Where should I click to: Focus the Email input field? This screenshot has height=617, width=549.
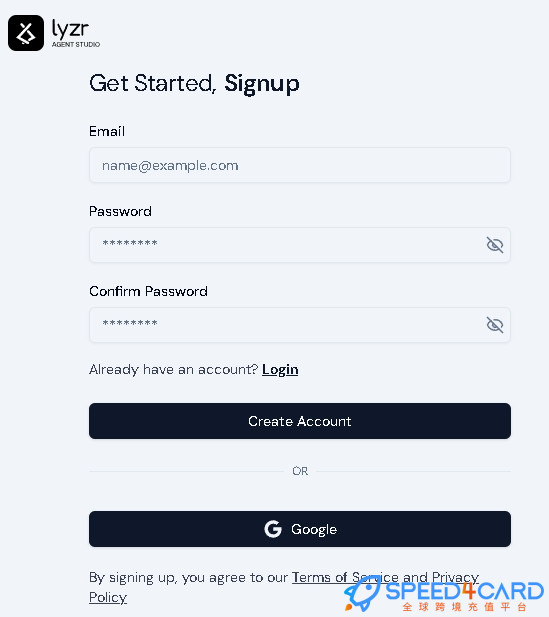(x=300, y=165)
